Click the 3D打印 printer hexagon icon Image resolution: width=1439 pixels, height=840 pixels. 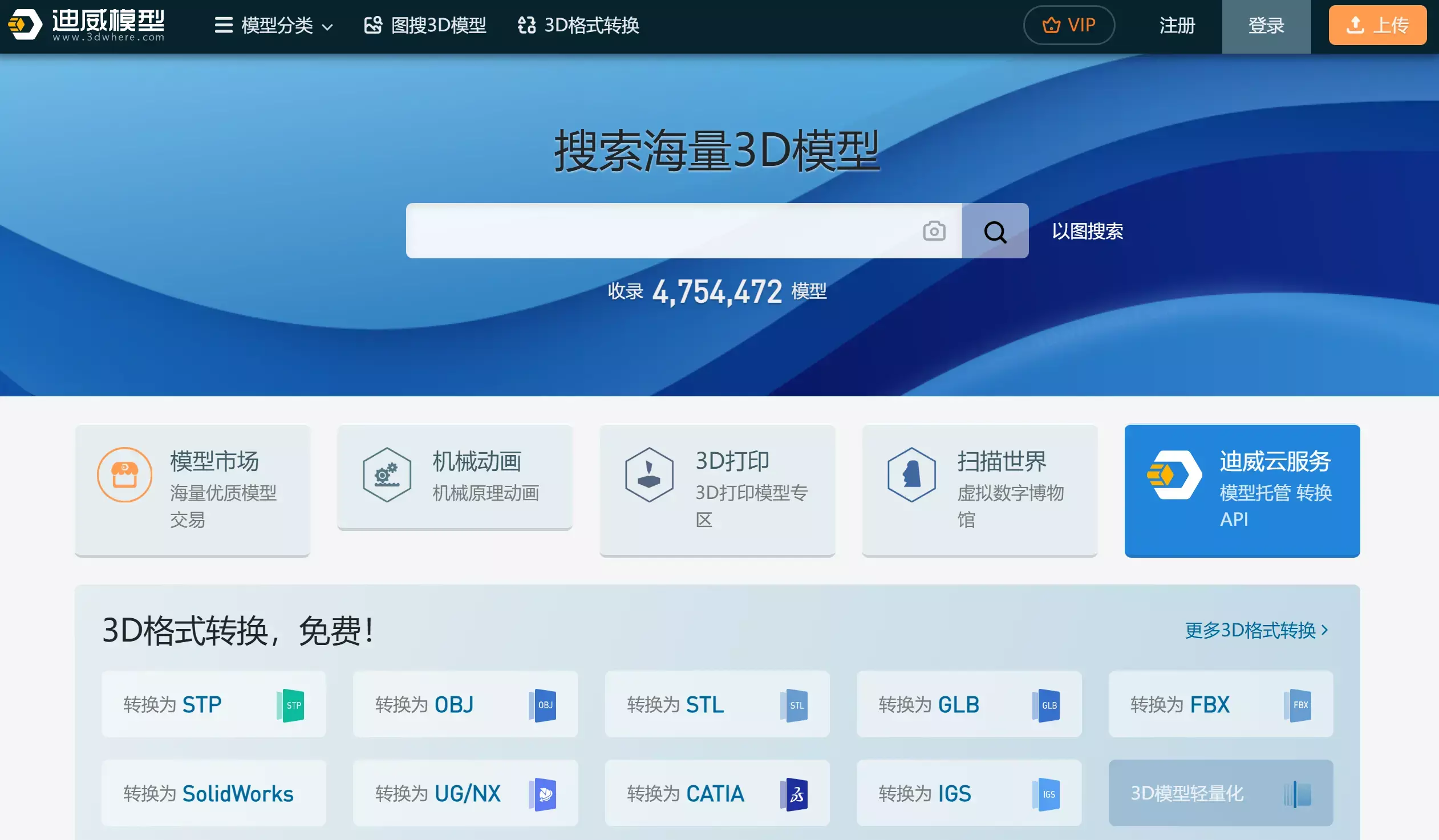tap(649, 474)
